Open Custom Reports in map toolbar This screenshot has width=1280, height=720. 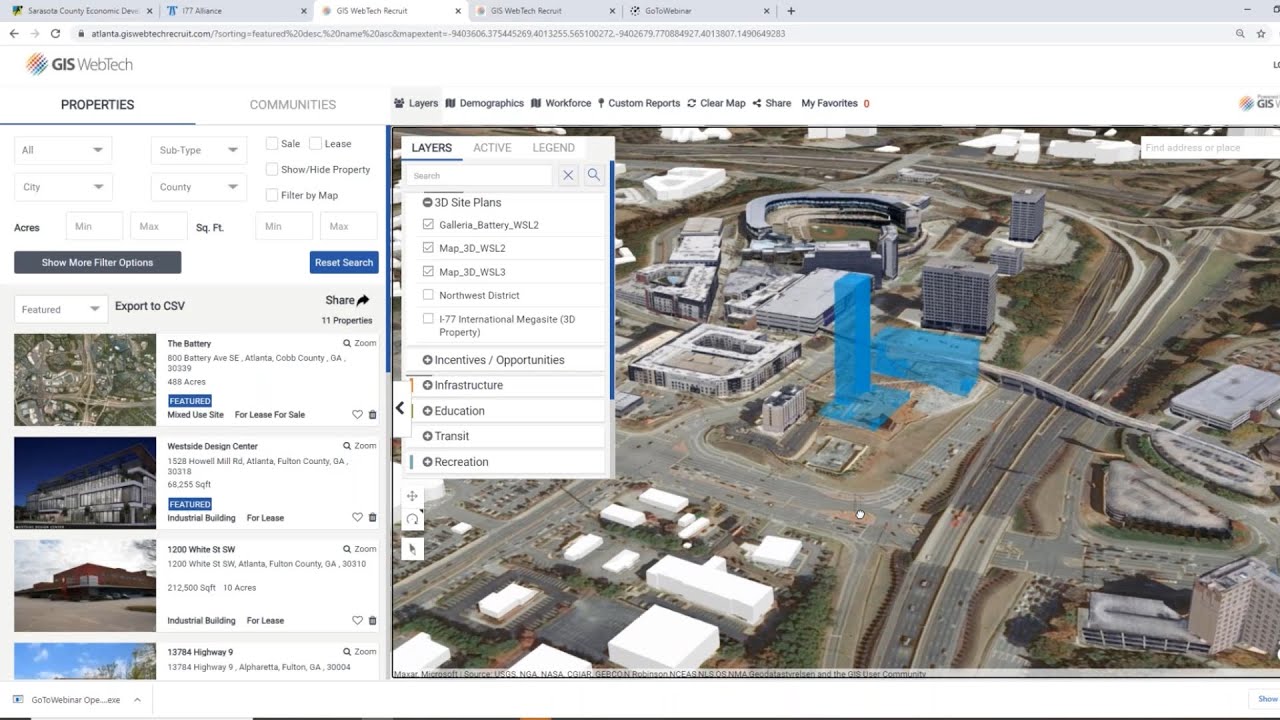coord(639,103)
